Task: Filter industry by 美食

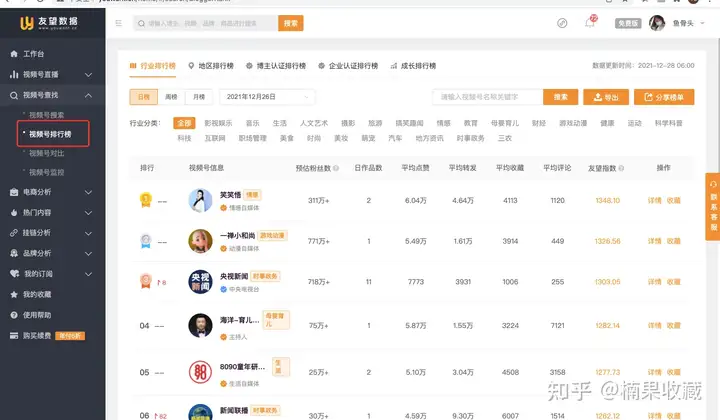Action: pyautogui.click(x=287, y=138)
